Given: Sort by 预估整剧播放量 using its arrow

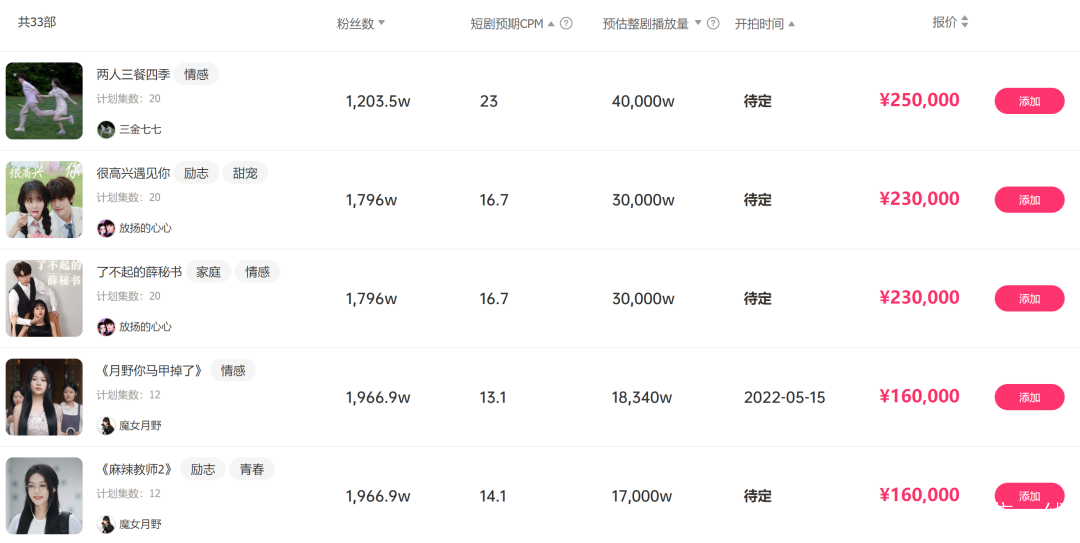Looking at the screenshot, I should tap(698, 23).
